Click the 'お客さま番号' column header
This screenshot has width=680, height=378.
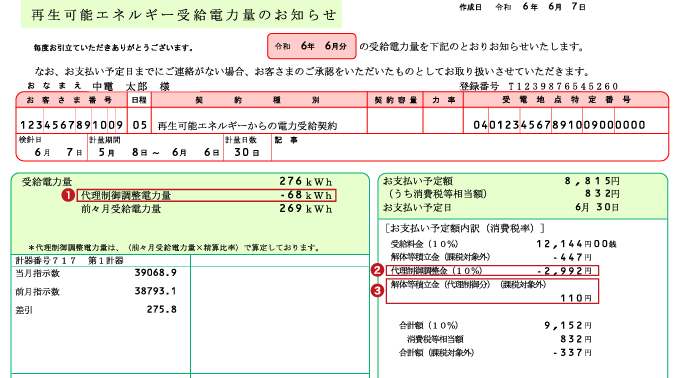[70, 100]
